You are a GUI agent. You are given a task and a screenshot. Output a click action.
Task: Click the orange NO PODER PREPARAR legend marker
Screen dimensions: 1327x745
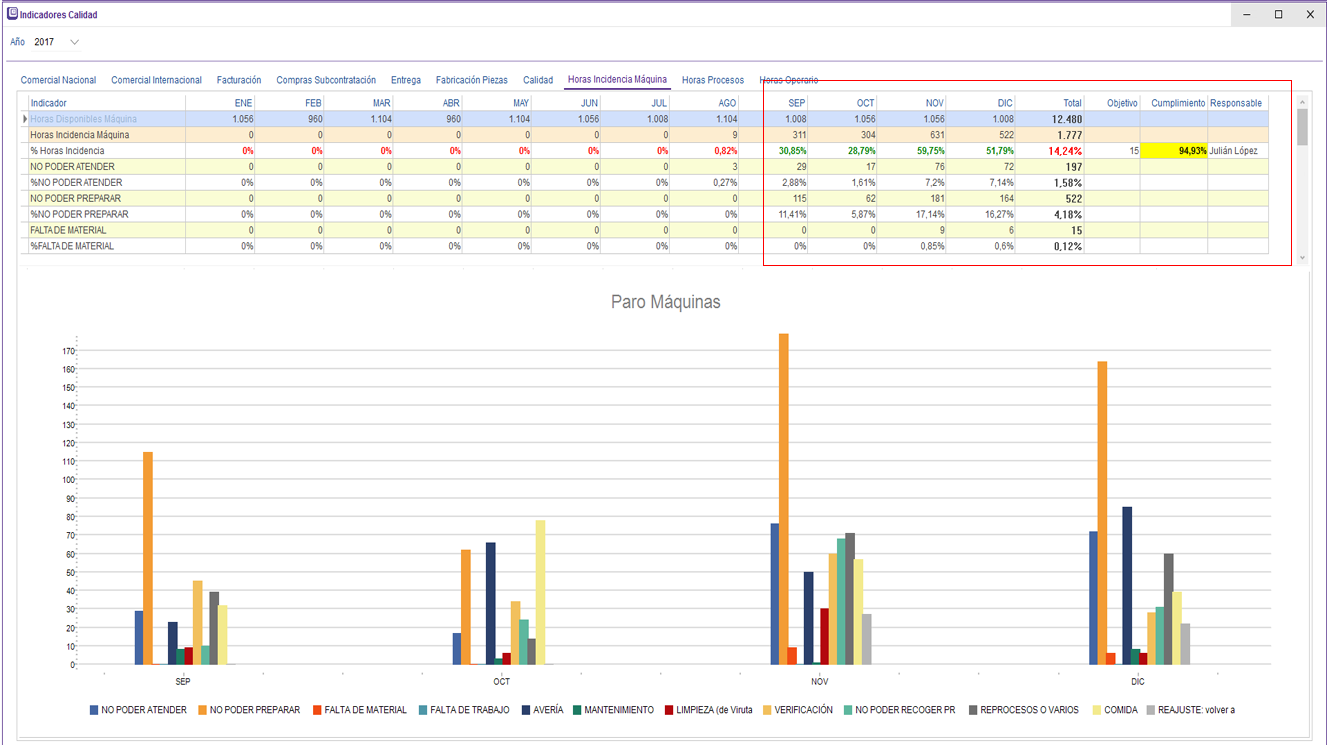point(202,710)
